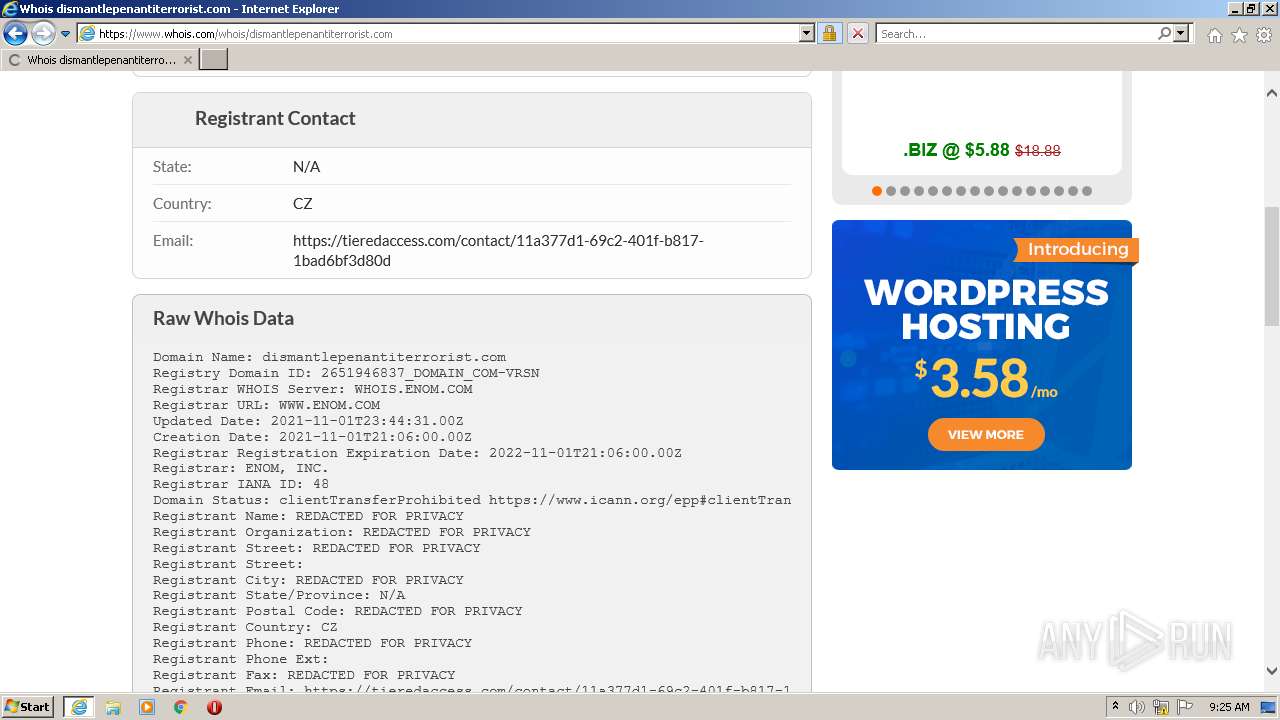Select the second carousel dot

point(891,191)
